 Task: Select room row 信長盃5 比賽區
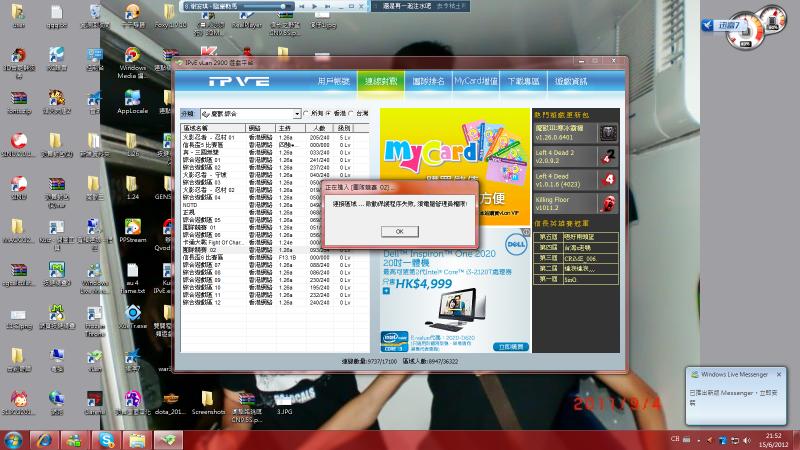click(x=274, y=145)
